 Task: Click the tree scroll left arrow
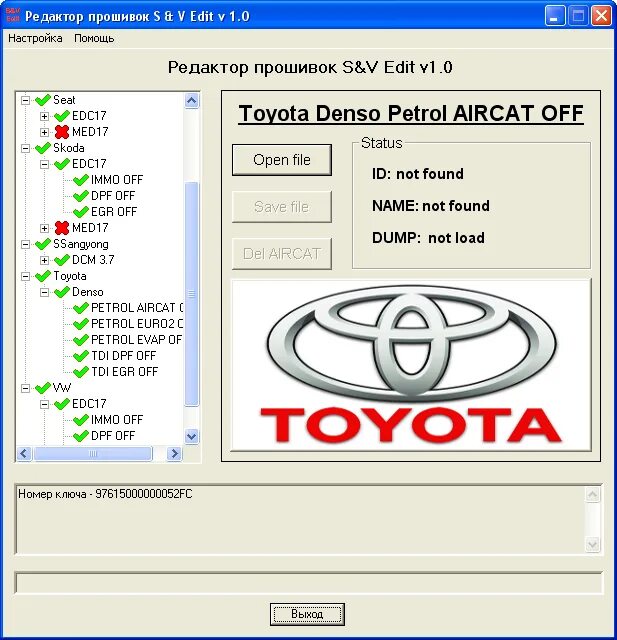click(x=24, y=453)
